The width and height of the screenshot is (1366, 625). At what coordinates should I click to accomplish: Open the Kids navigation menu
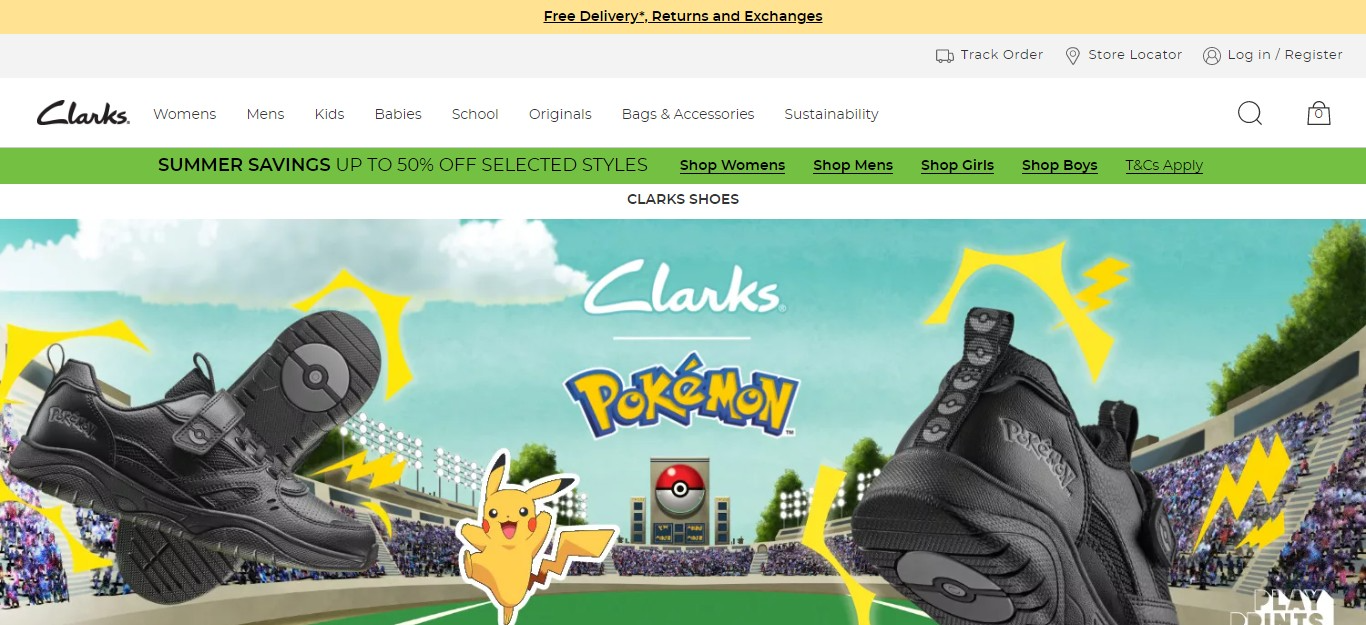coord(329,114)
